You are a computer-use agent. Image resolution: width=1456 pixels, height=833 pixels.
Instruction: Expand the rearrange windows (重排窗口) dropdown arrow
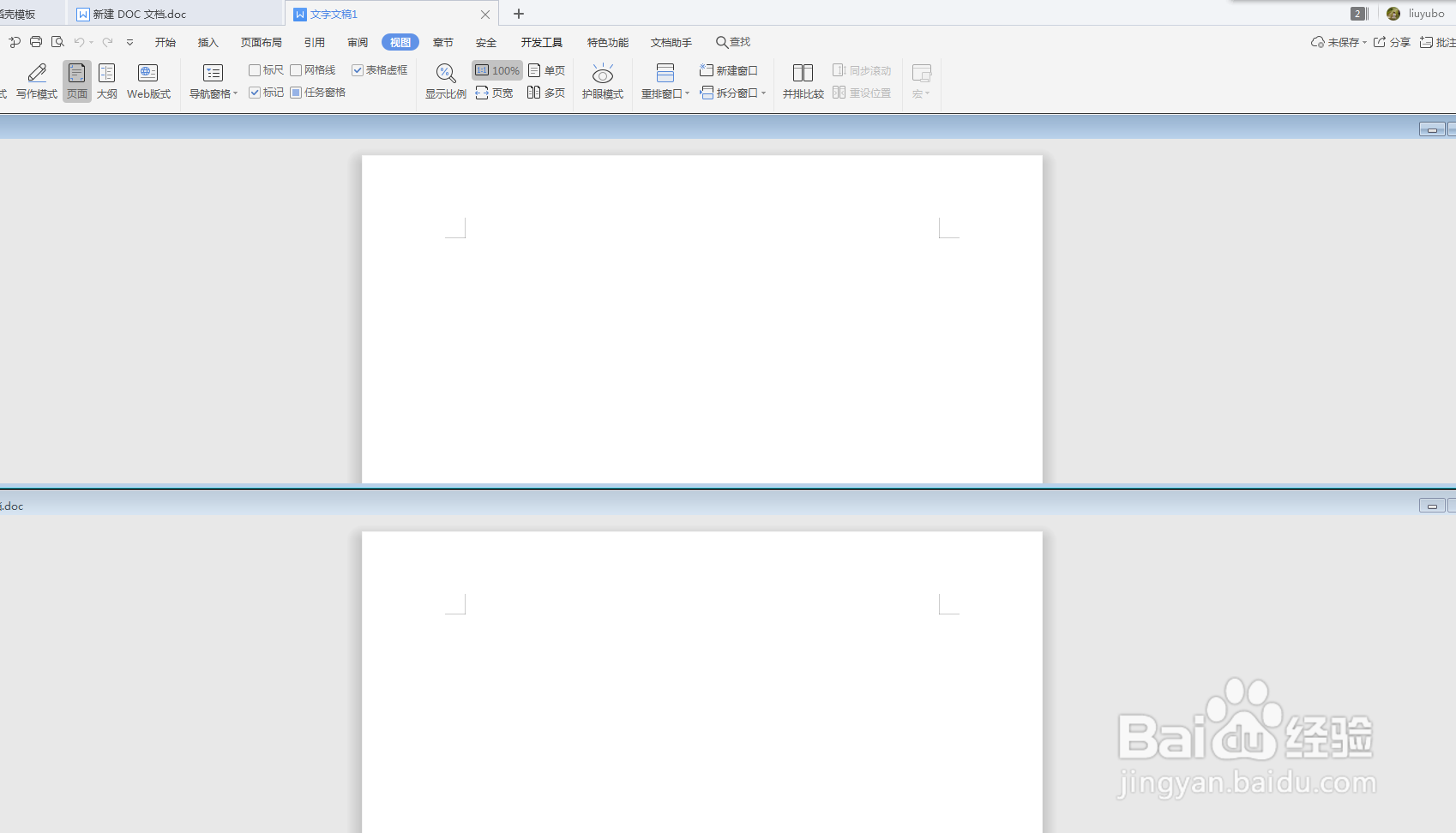tap(687, 93)
